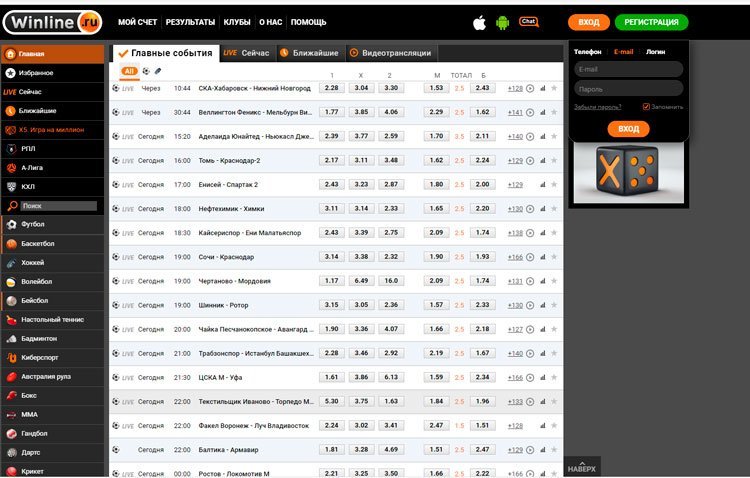Expand +128 markets for СКА-Хабаровск match
Viewport: 750px width, 478px height.
pos(515,88)
